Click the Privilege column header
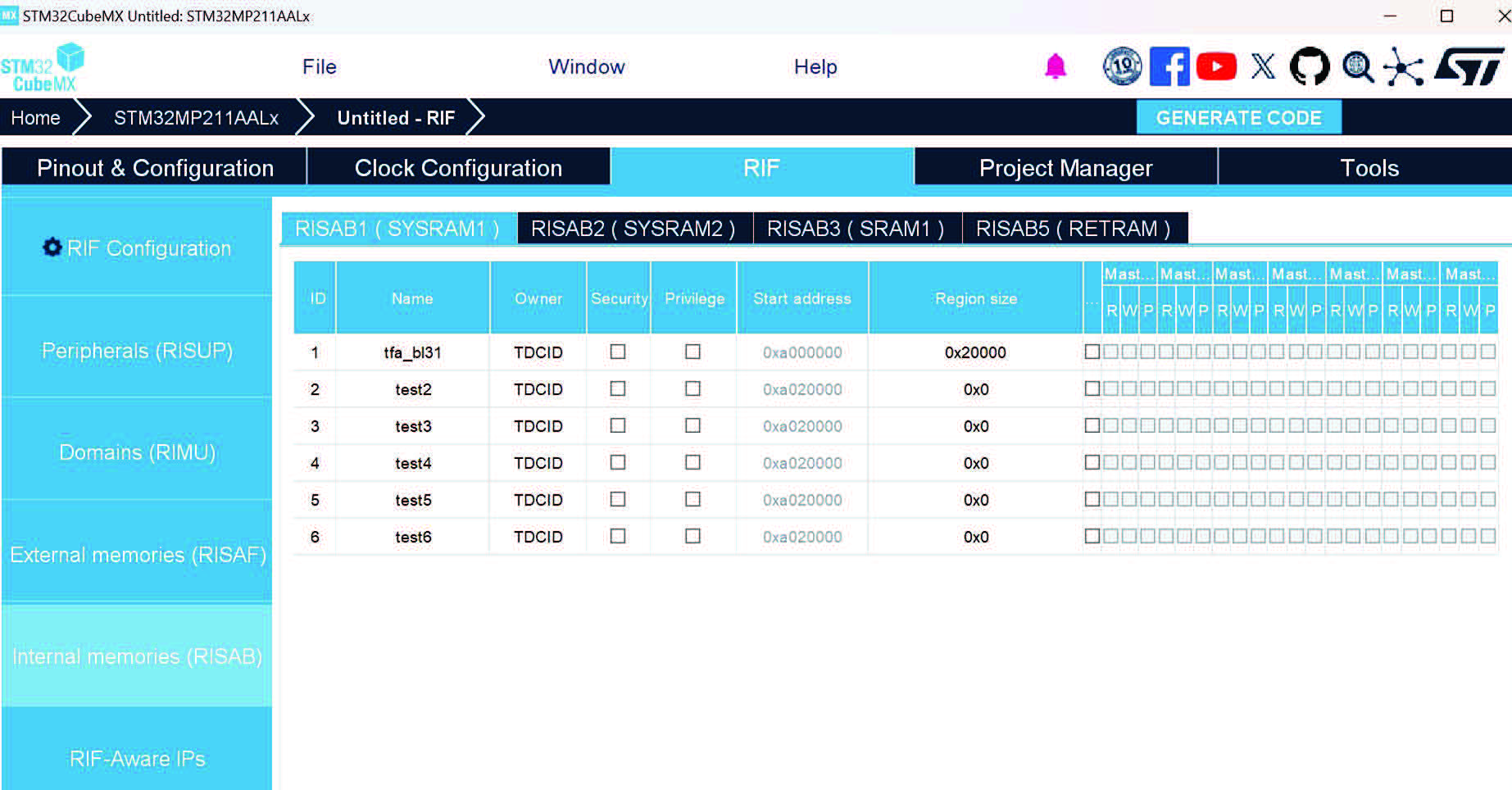The image size is (1512, 790). (x=694, y=298)
